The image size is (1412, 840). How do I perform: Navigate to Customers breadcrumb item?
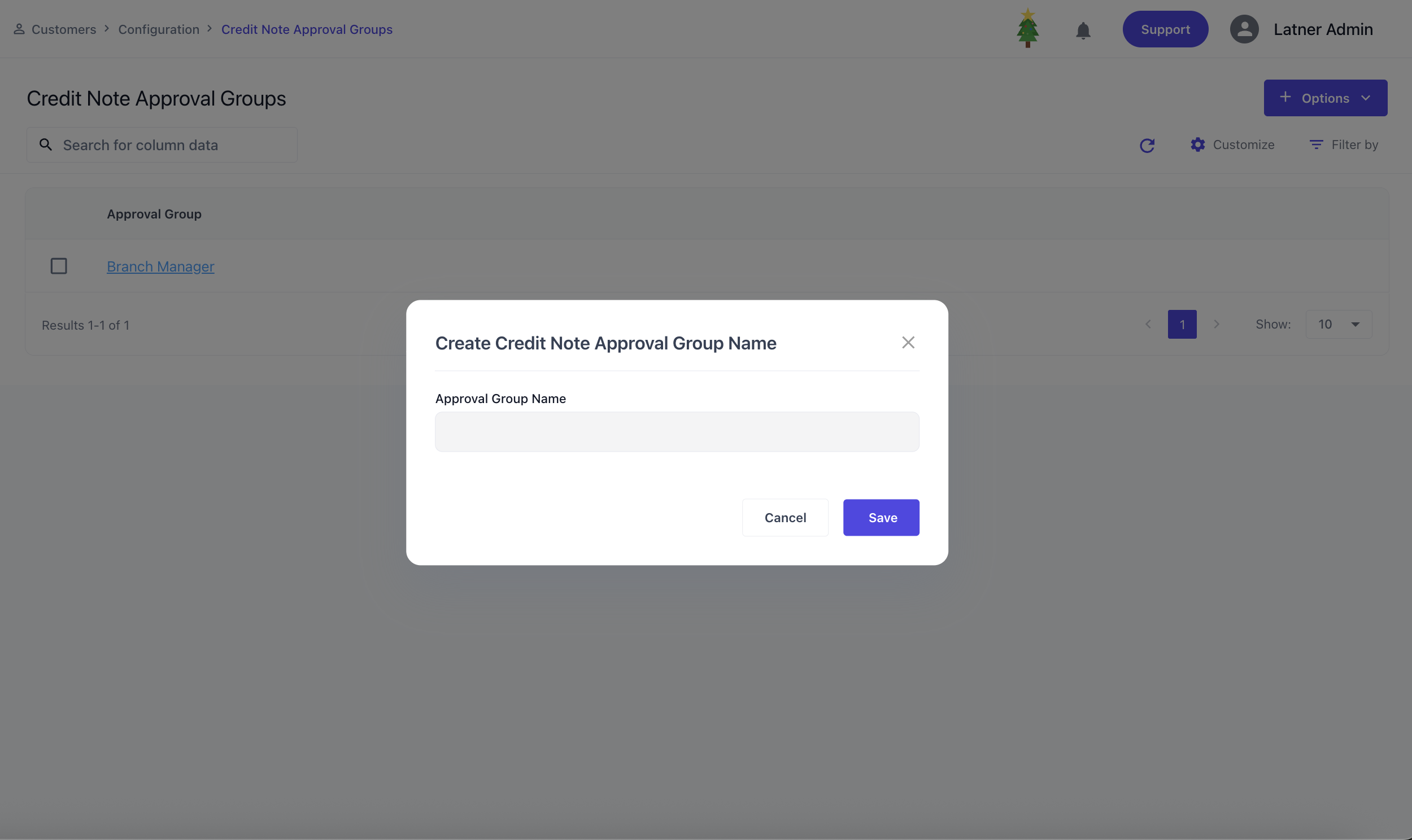tap(63, 29)
